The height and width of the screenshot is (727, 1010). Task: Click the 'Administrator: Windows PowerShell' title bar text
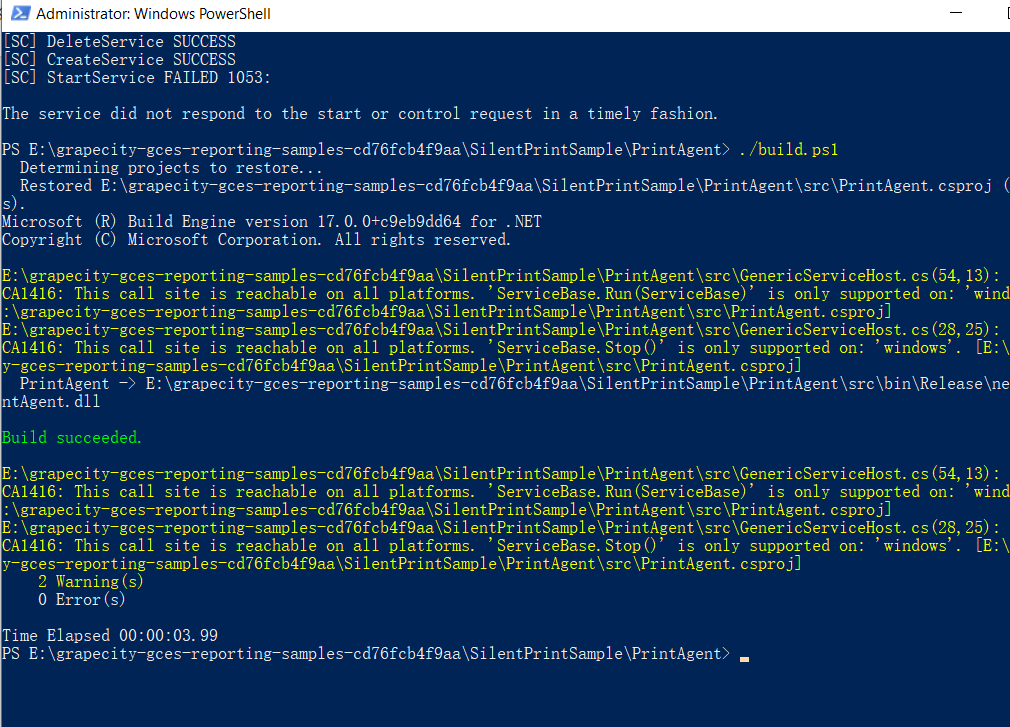coord(153,14)
